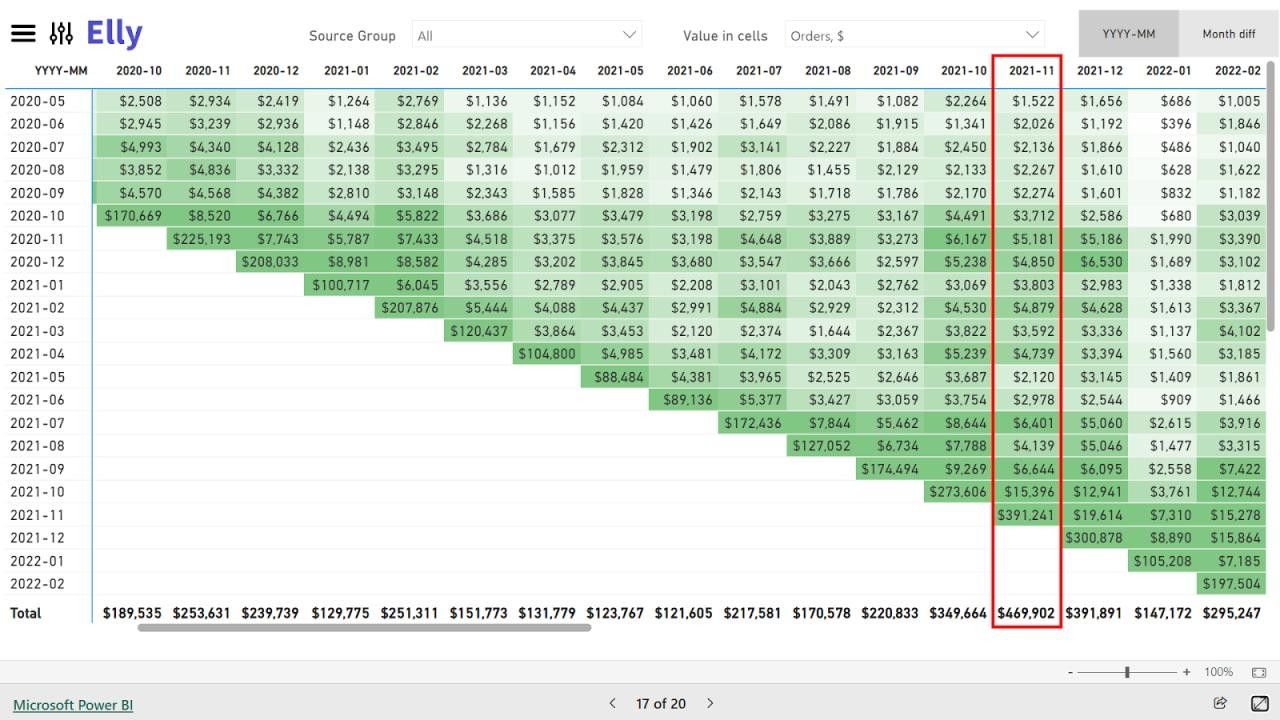Click the fit-to-screen icon near zoom controls
Image resolution: width=1280 pixels, height=720 pixels.
pos(1258,673)
